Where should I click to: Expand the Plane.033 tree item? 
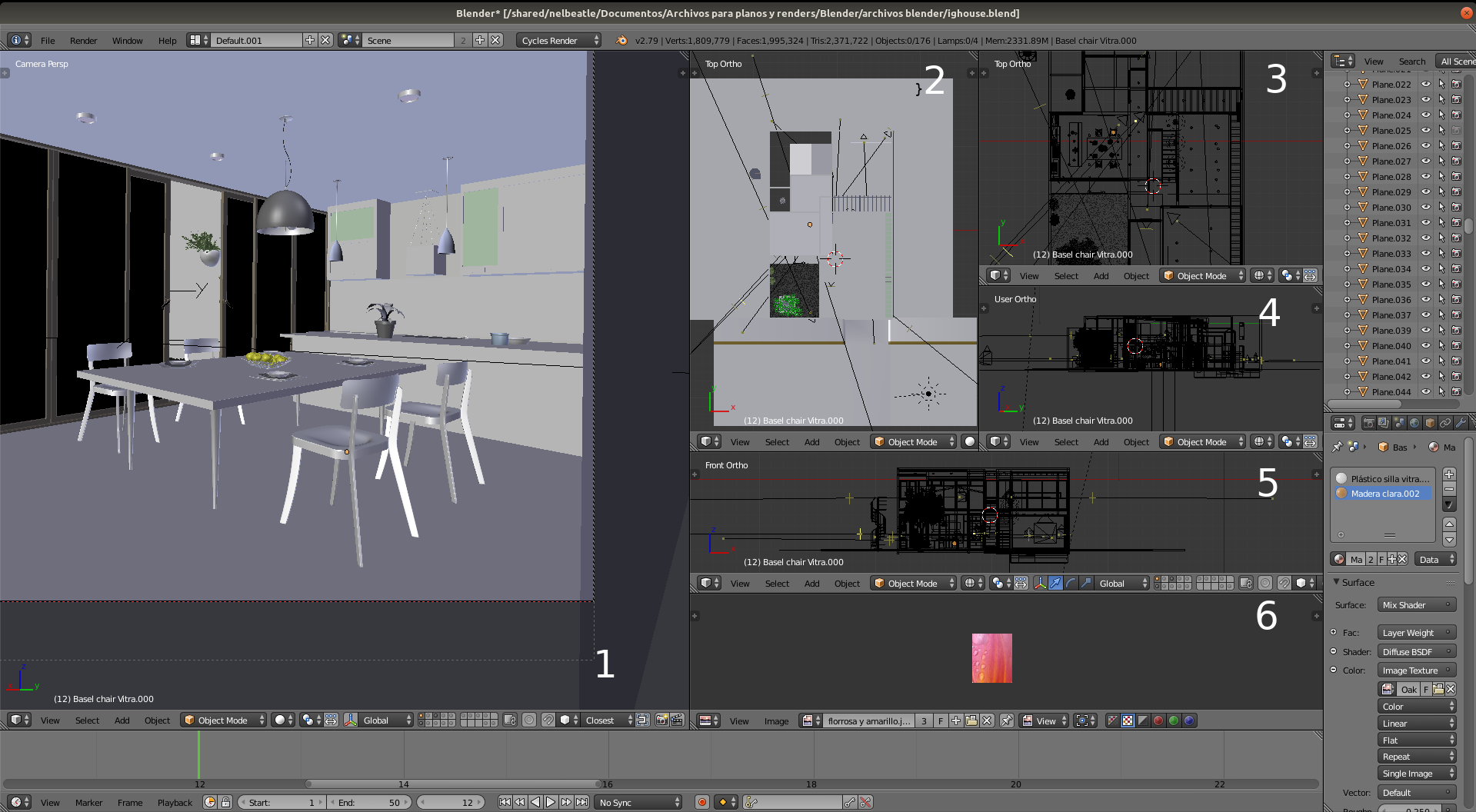pos(1347,254)
